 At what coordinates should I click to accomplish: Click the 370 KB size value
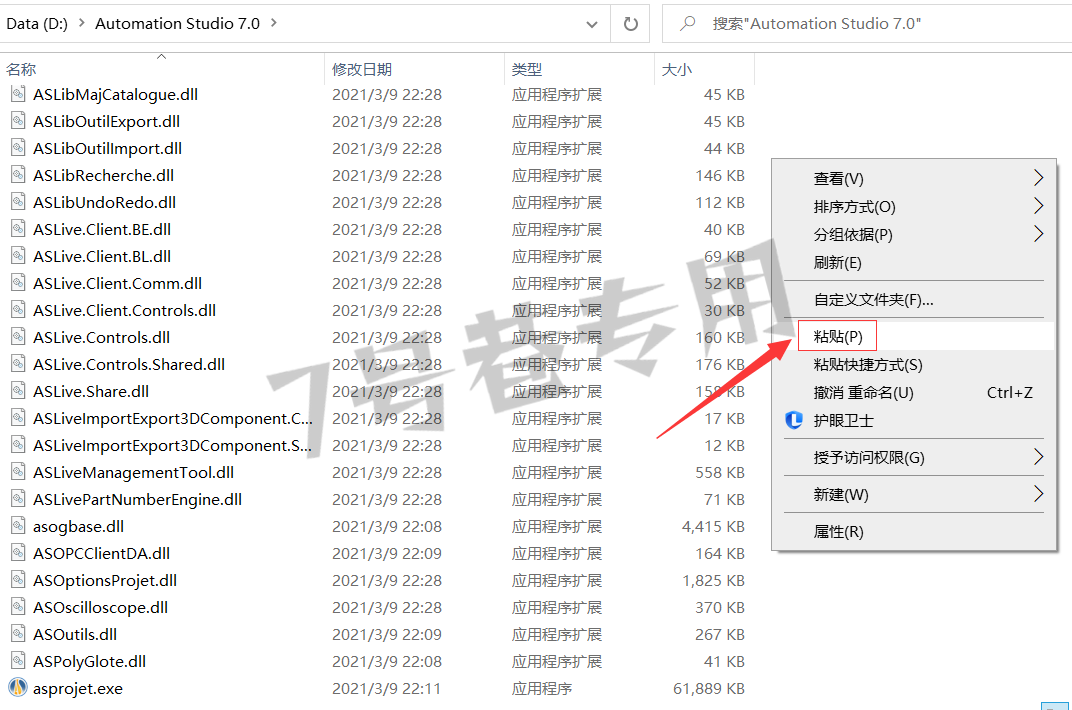tap(720, 607)
